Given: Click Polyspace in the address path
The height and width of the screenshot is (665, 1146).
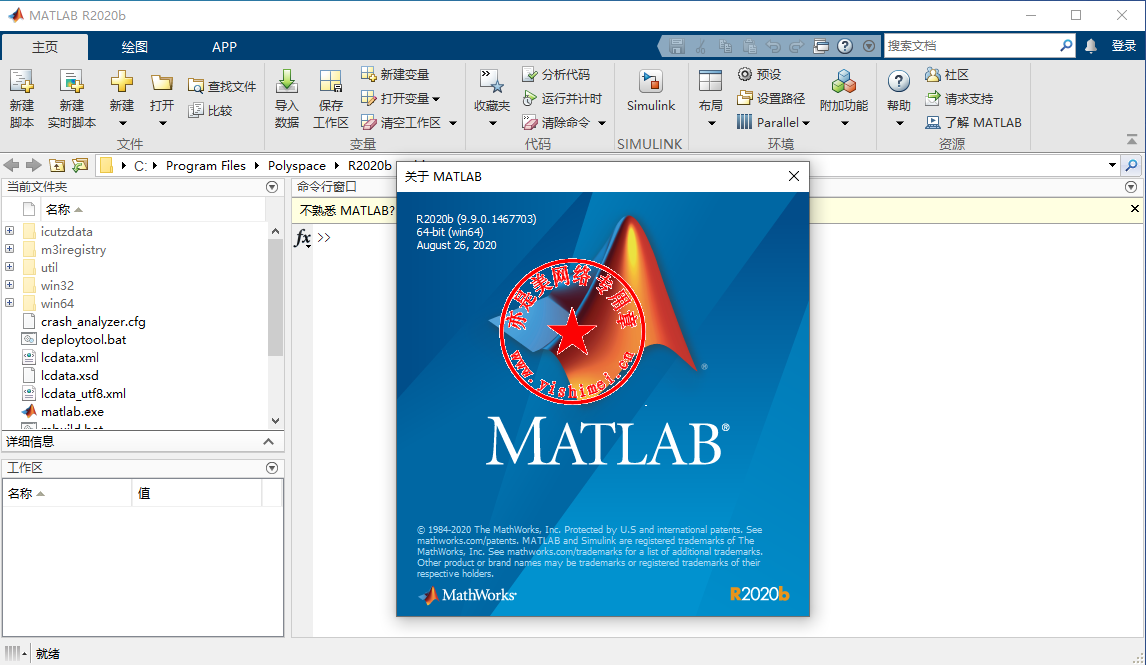Looking at the screenshot, I should pos(297,166).
